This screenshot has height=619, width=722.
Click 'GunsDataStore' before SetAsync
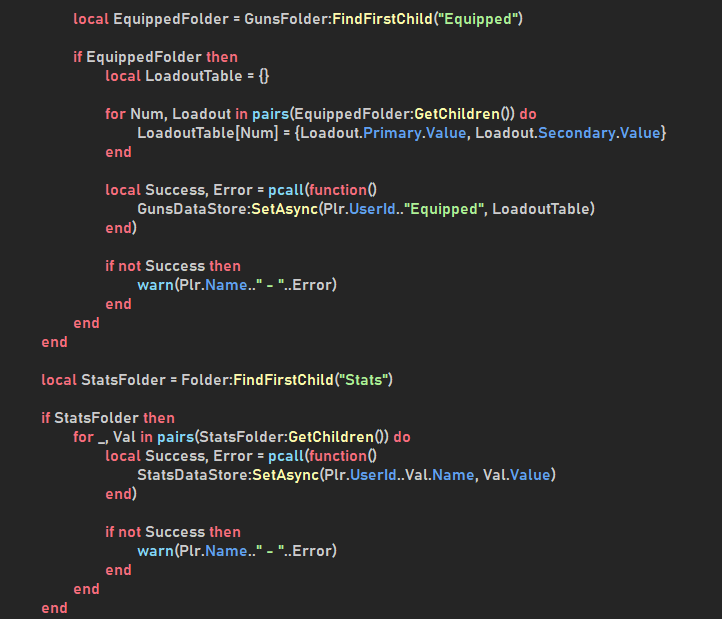click(192, 209)
